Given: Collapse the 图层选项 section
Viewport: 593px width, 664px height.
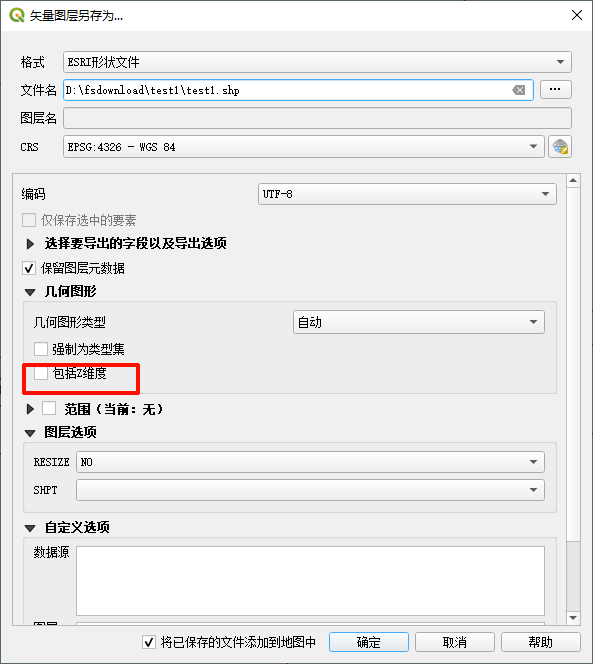Looking at the screenshot, I should (x=30, y=433).
